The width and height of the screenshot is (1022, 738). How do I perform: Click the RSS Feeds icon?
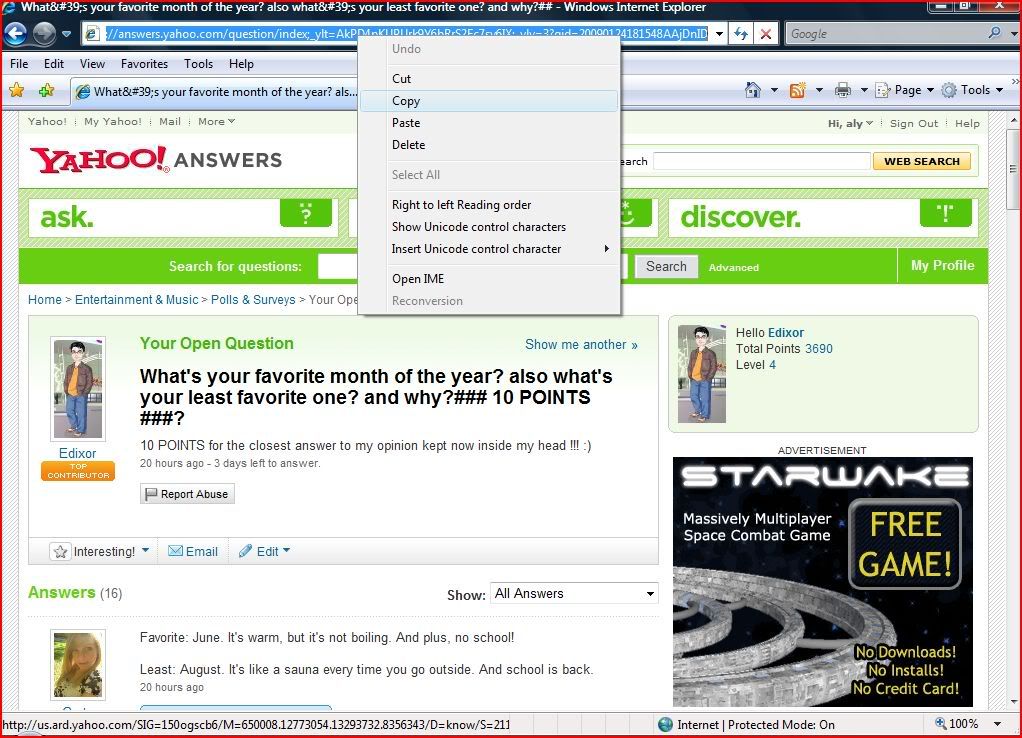(797, 90)
